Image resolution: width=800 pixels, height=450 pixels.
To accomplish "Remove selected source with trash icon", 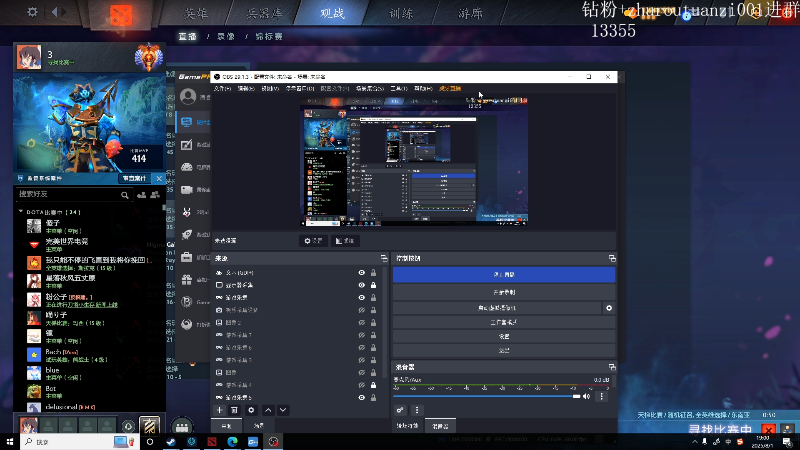I will [x=234, y=410].
